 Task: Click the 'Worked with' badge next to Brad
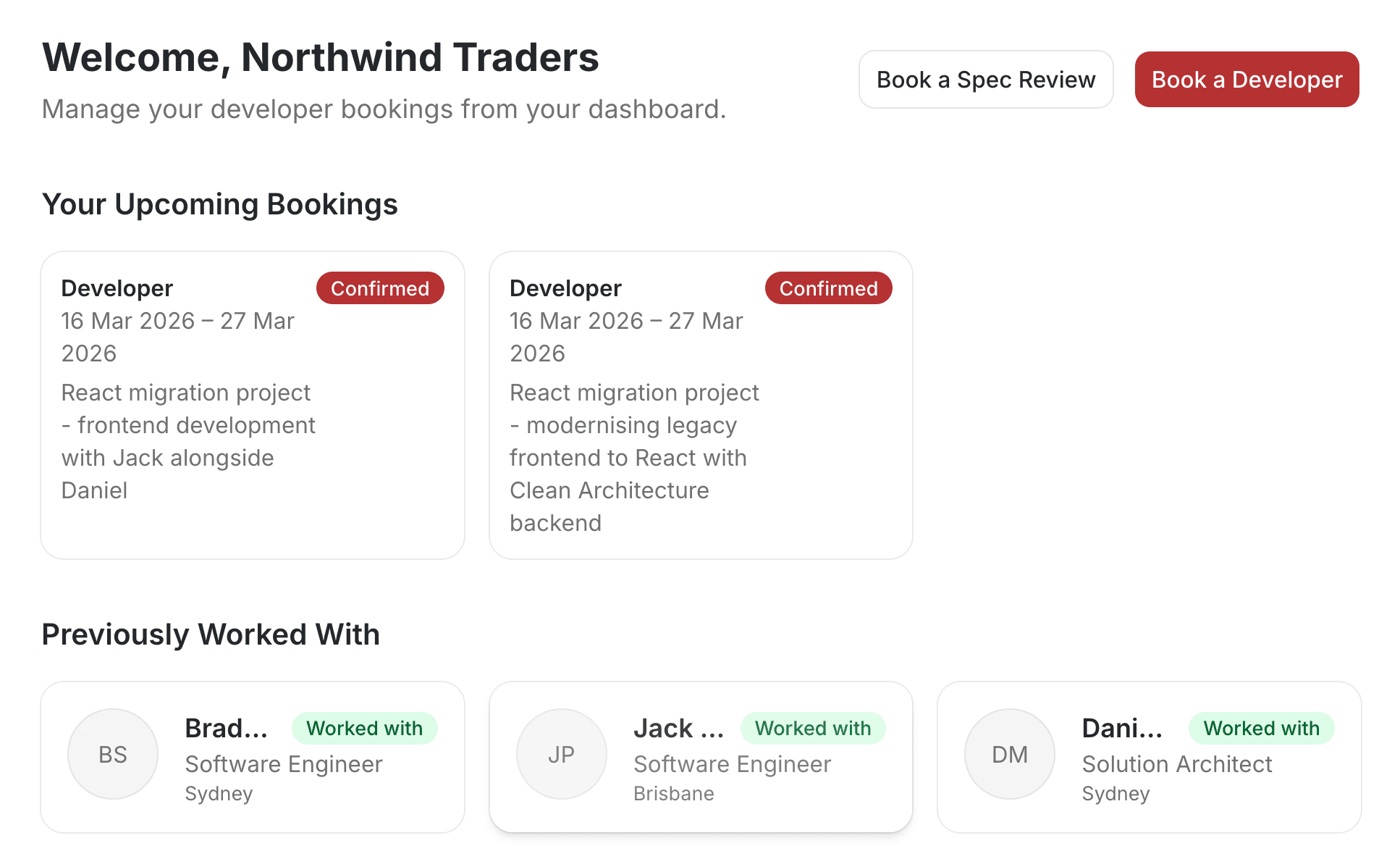point(364,728)
